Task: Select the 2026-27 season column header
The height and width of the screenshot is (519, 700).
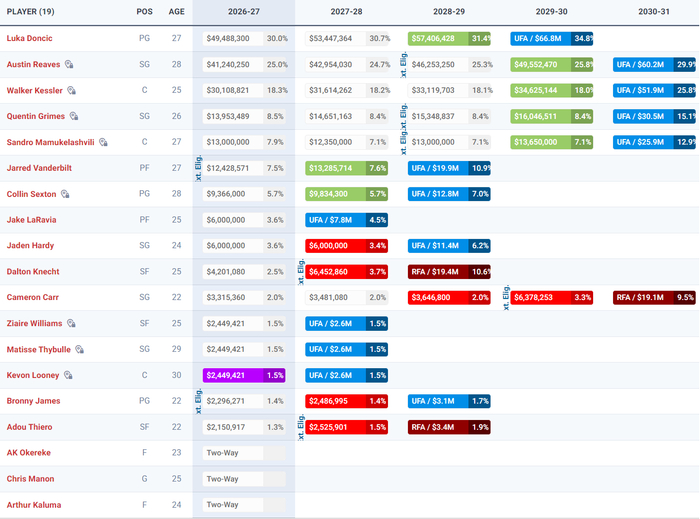Action: 244,12
